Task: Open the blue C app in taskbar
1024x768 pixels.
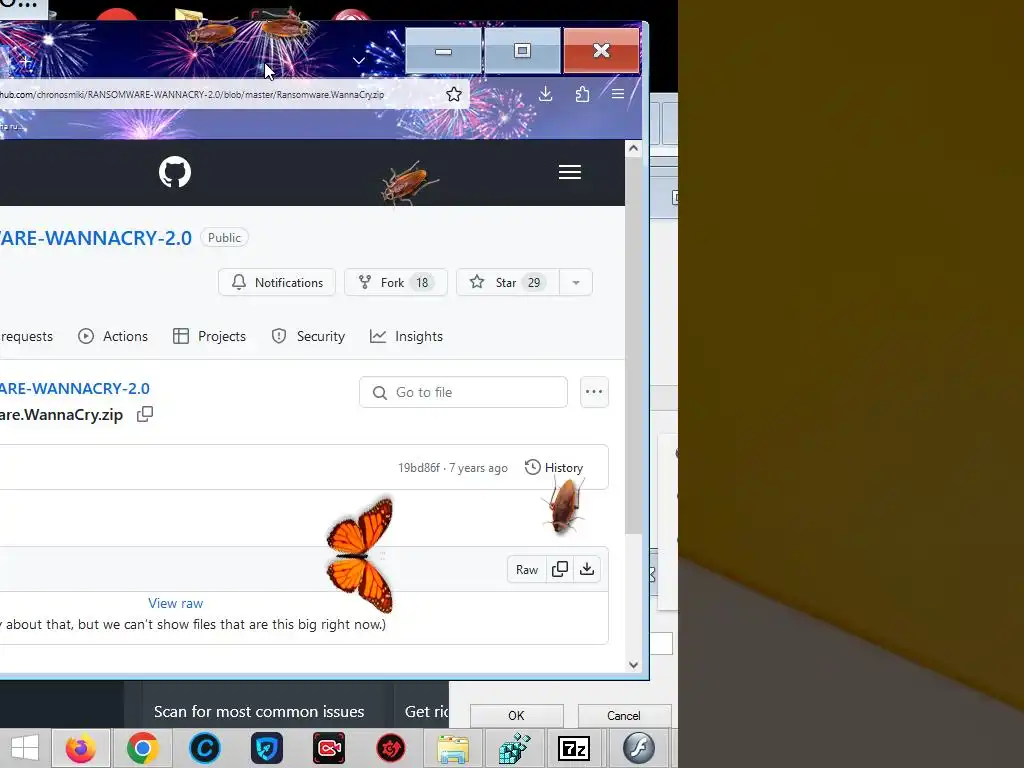Action: tap(204, 748)
